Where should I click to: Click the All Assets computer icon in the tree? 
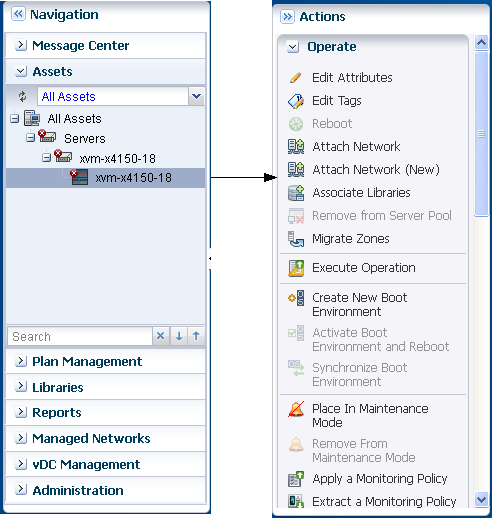tap(32, 118)
